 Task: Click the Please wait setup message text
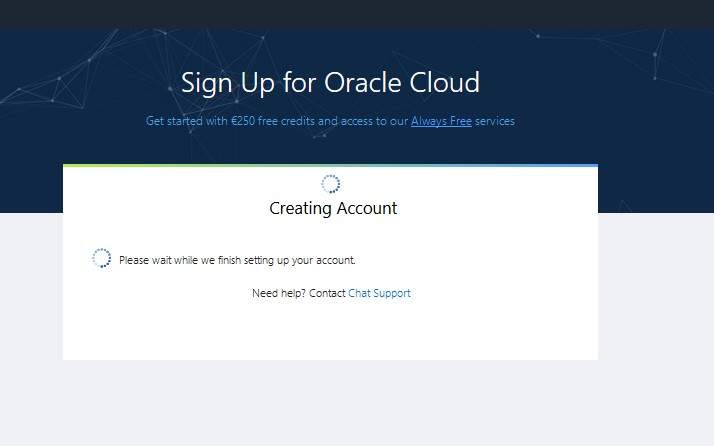click(237, 260)
